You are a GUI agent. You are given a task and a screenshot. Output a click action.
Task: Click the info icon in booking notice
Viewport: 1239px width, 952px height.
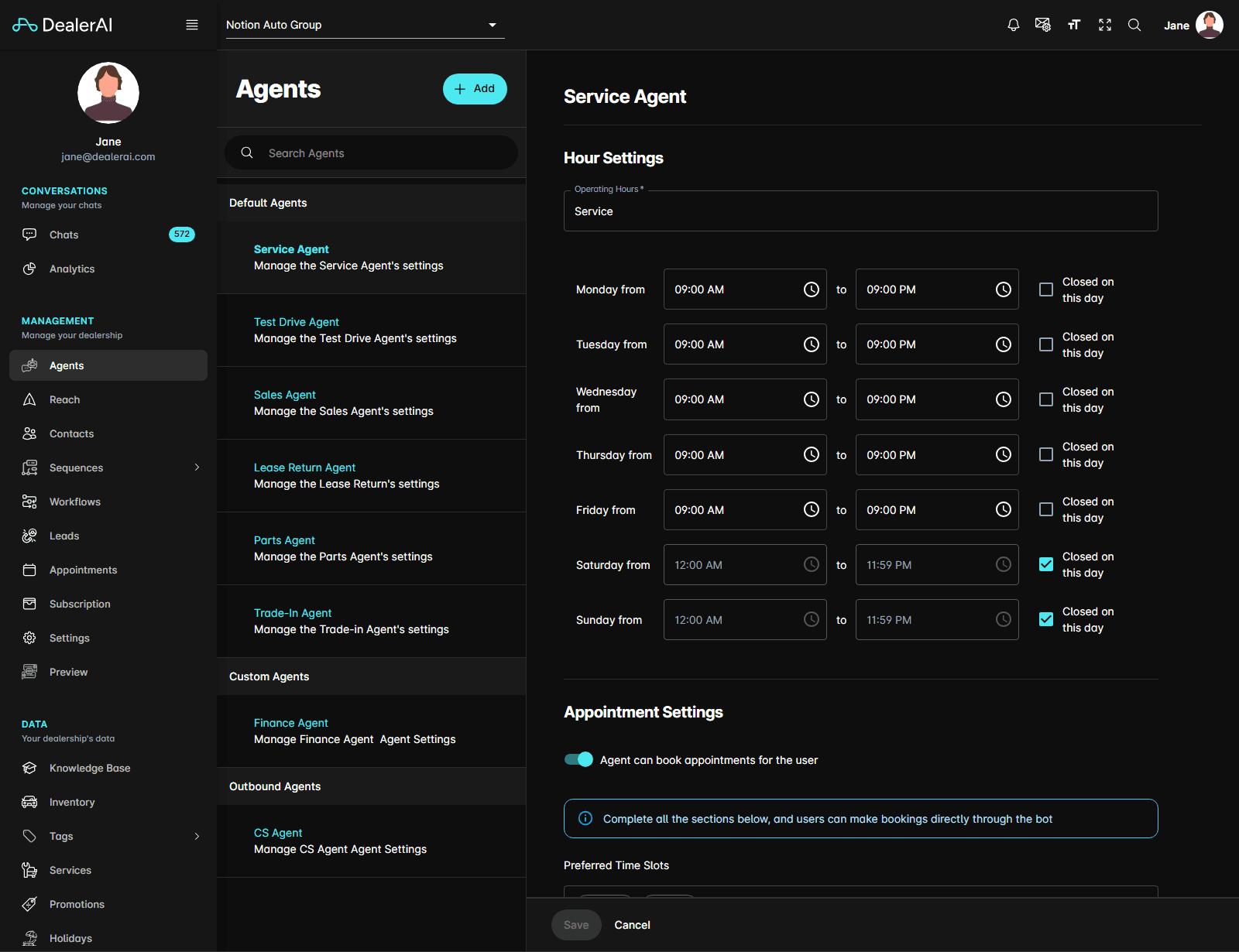[x=586, y=819]
